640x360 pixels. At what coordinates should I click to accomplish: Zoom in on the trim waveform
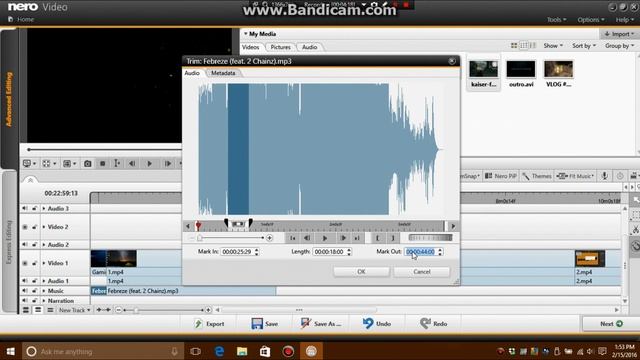[x=269, y=238]
